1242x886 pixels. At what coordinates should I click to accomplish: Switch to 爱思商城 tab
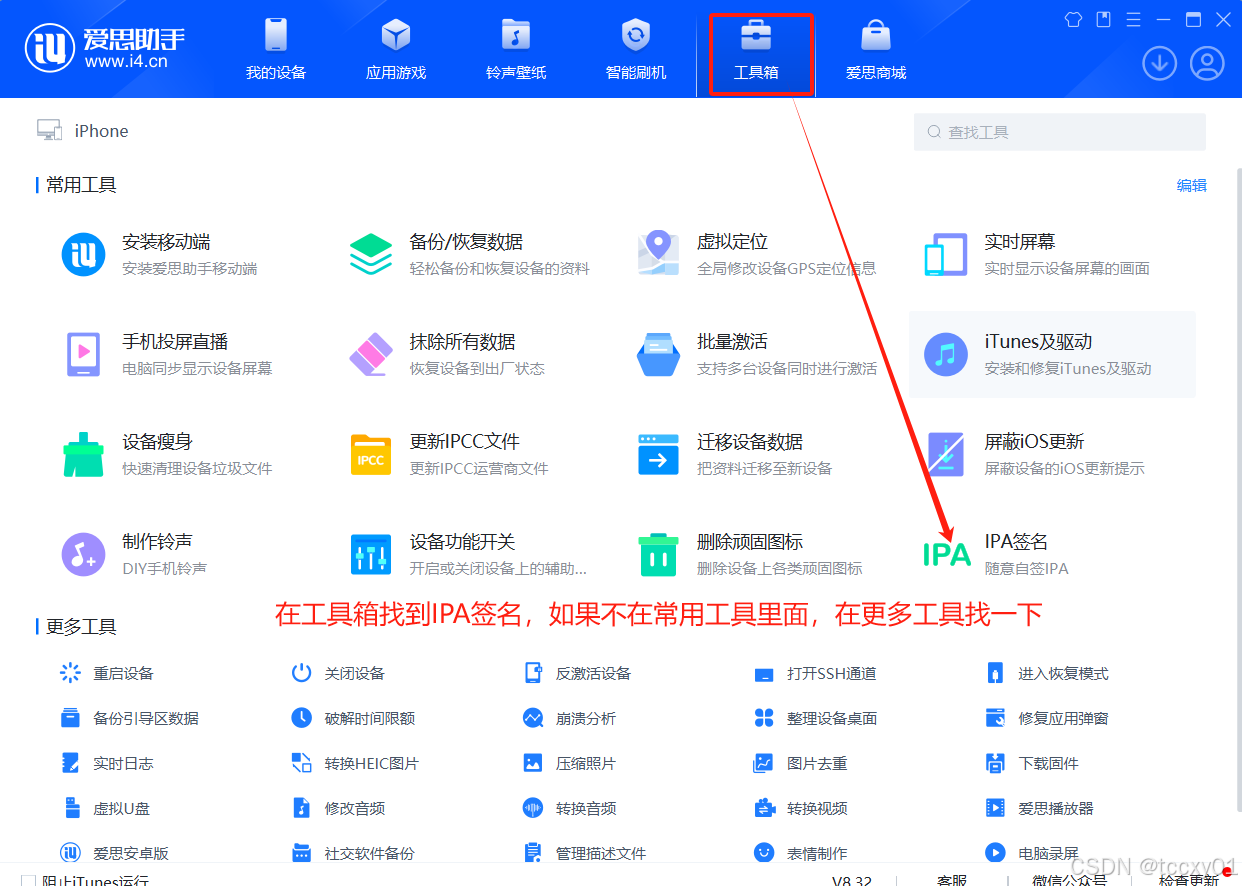[876, 50]
